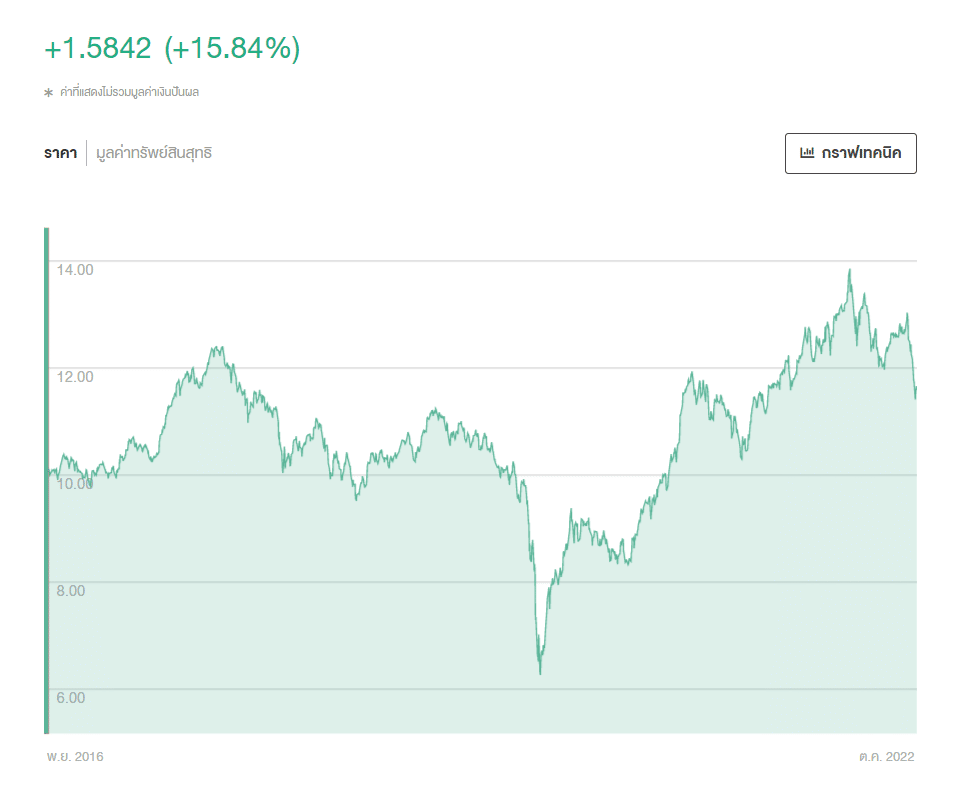971x790 pixels.
Task: Click the asterisk footnote symbol
Action: tap(48, 93)
